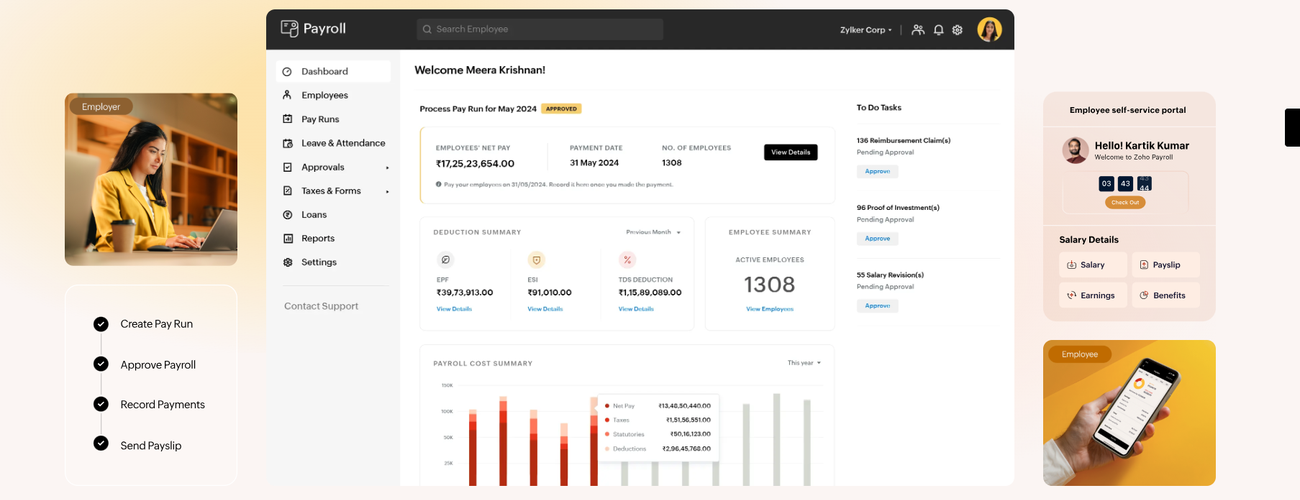Click the Taxes & Forms sidebar icon
Viewport: 1300px width, 500px height.
coord(287,191)
